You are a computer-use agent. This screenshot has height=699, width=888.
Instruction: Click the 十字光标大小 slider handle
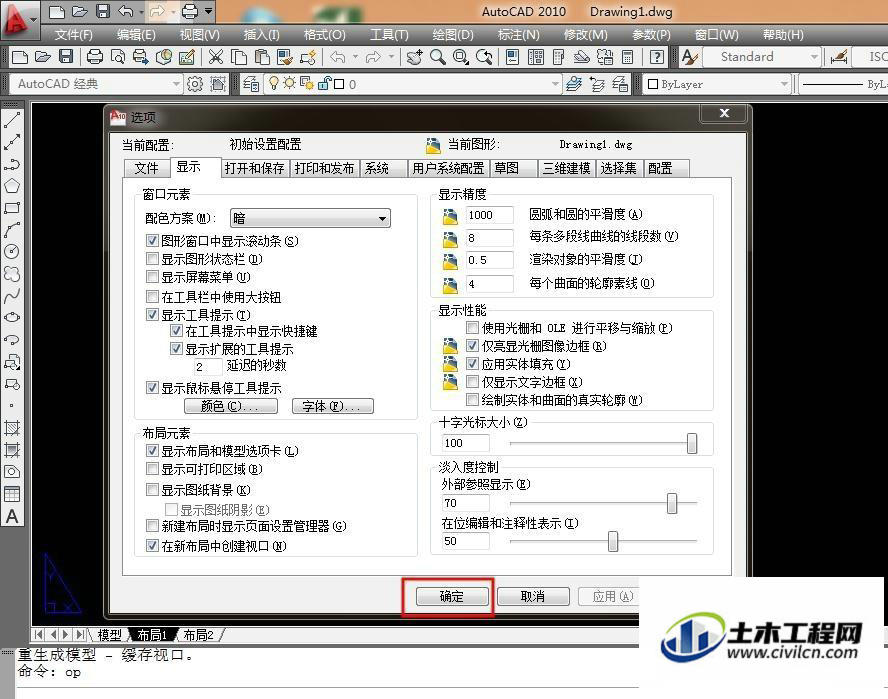(x=691, y=444)
